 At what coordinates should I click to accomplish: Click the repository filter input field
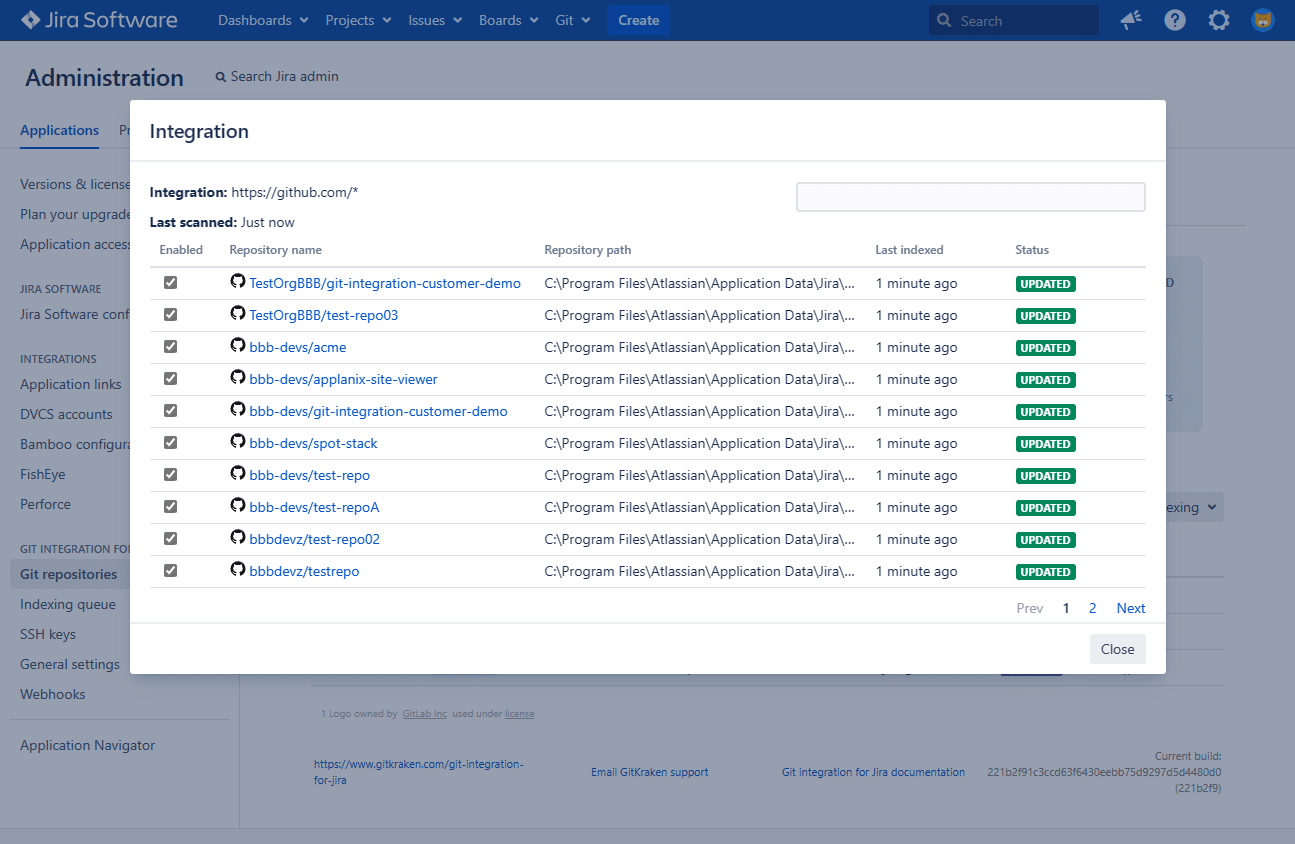[970, 197]
